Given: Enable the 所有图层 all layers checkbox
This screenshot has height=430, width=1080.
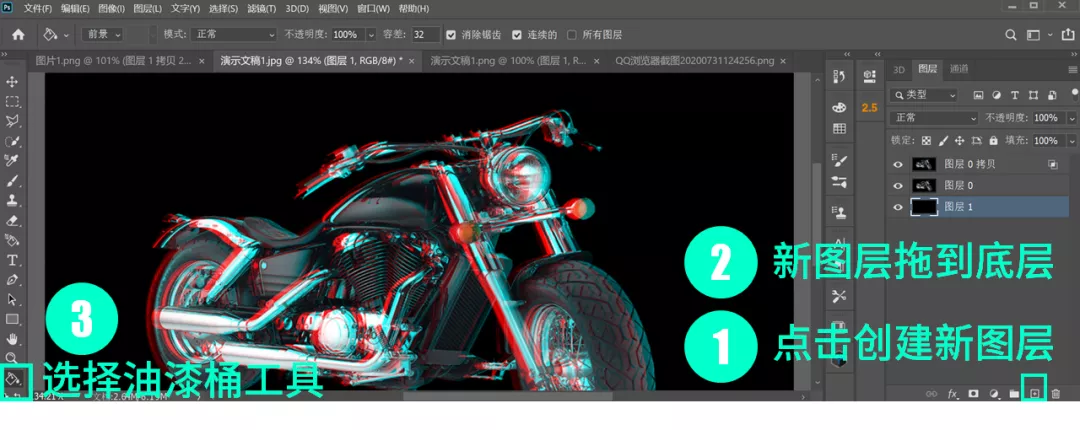Looking at the screenshot, I should (572, 34).
